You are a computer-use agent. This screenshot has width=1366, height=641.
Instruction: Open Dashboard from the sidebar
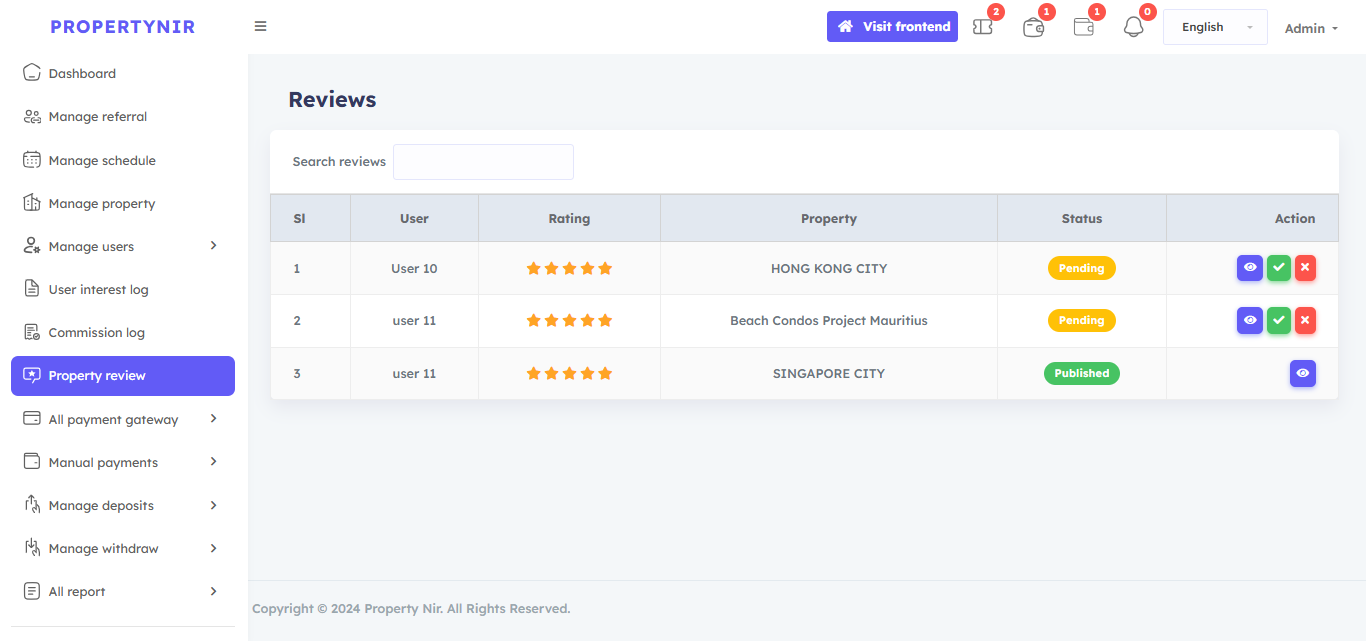click(x=82, y=74)
